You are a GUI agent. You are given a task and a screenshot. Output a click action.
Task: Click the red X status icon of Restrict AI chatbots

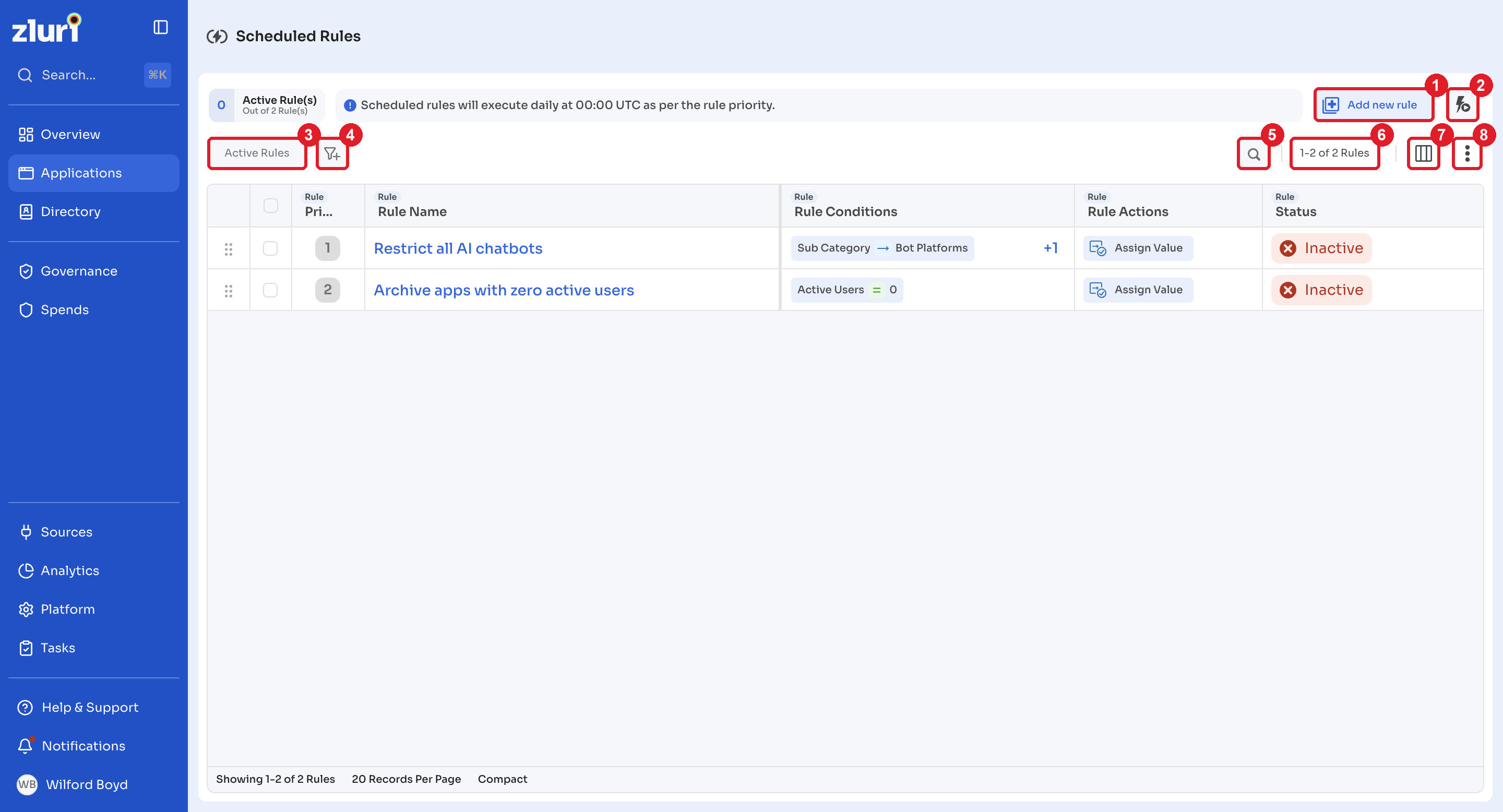click(1287, 248)
